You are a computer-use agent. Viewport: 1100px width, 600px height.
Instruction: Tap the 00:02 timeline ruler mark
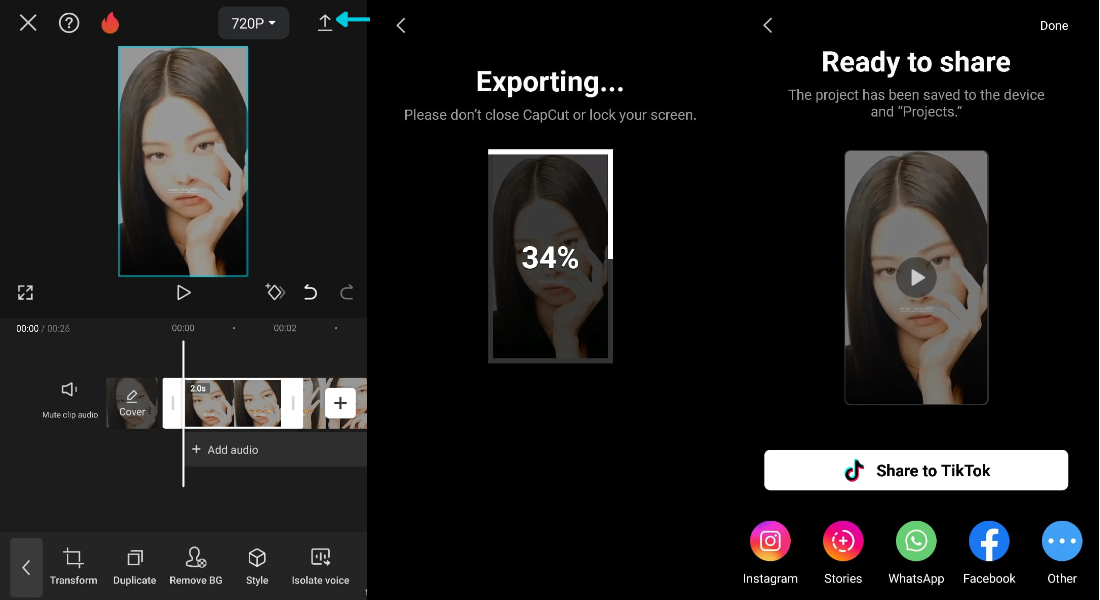point(285,328)
